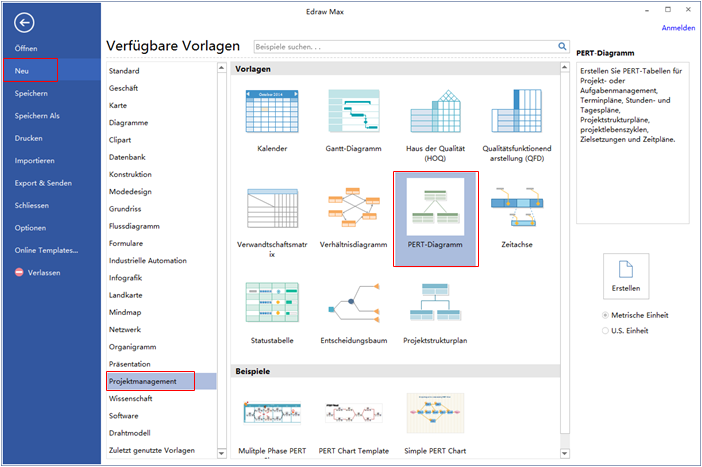This screenshot has height=467, width=702.
Task: Select the Grundriss category
Action: click(124, 209)
